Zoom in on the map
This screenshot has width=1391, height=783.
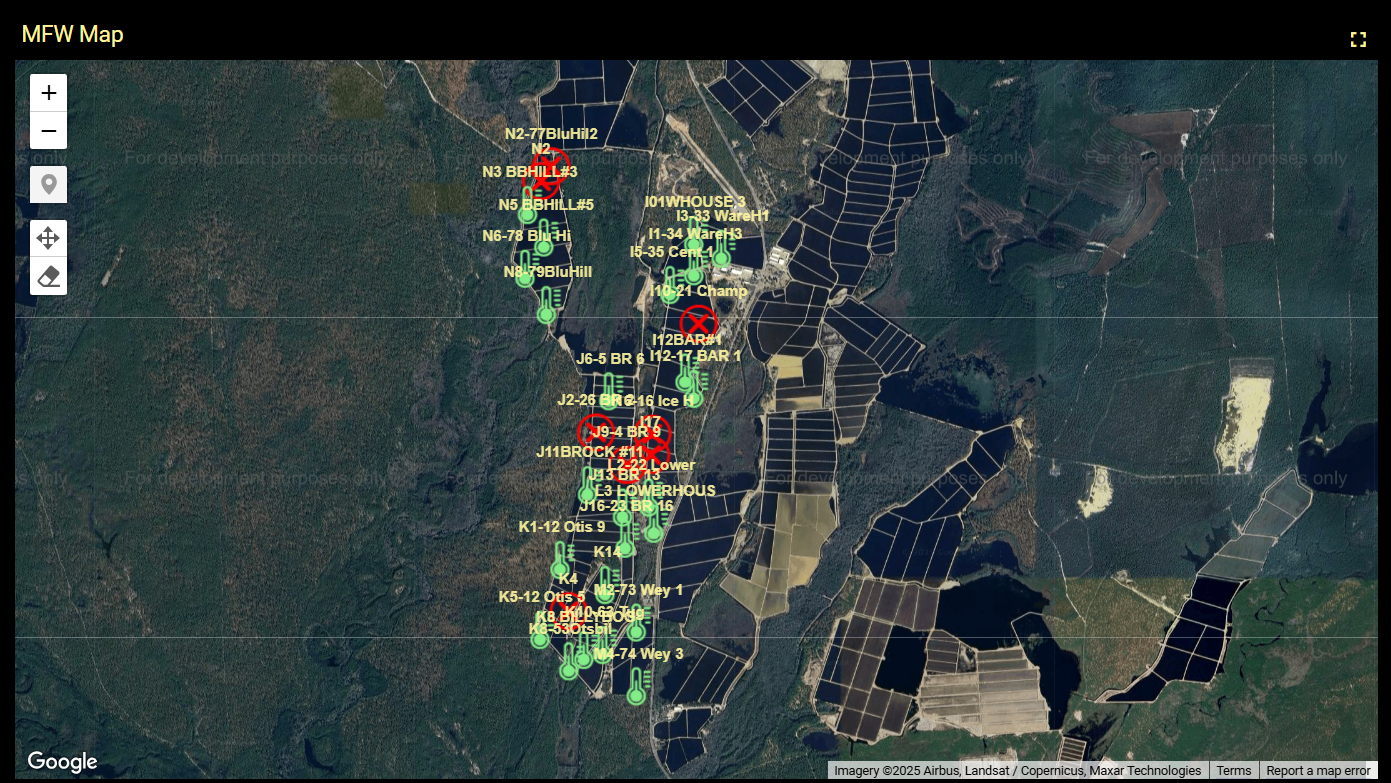(x=48, y=94)
